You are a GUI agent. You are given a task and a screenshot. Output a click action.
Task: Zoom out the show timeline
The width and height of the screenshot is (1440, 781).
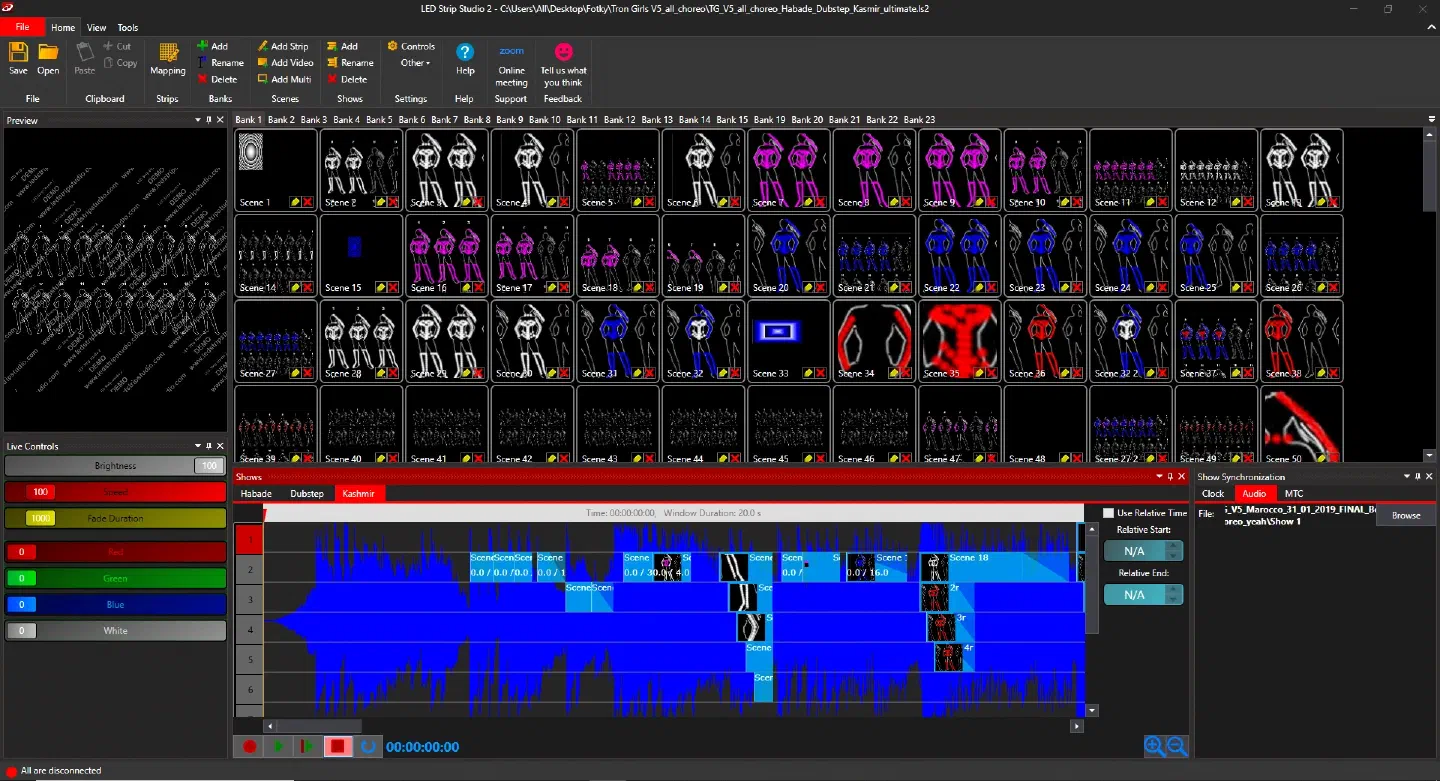tap(1177, 746)
